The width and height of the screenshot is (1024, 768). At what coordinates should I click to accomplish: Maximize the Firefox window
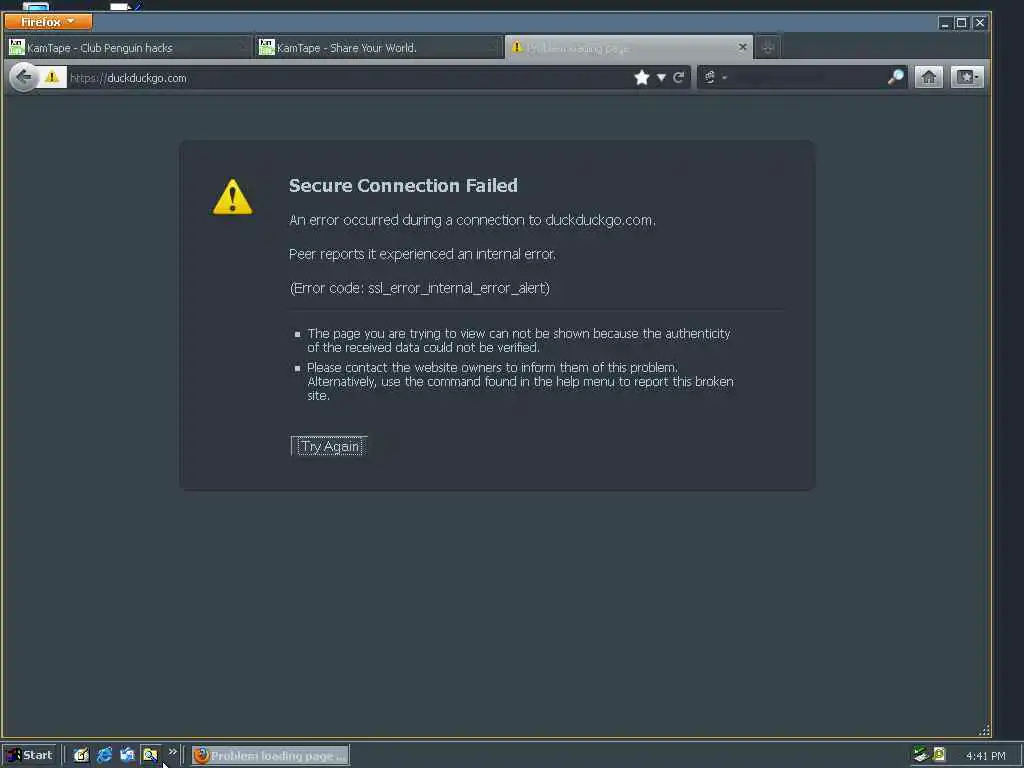click(961, 23)
